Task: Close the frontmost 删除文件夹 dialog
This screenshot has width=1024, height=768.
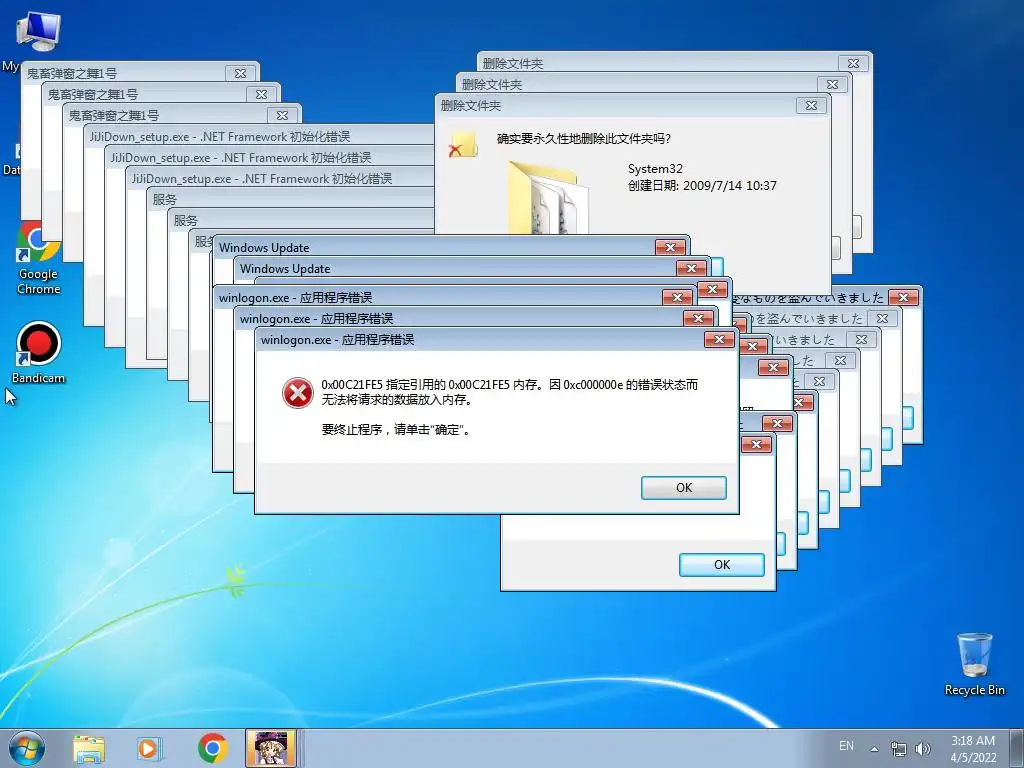Action: tap(811, 105)
